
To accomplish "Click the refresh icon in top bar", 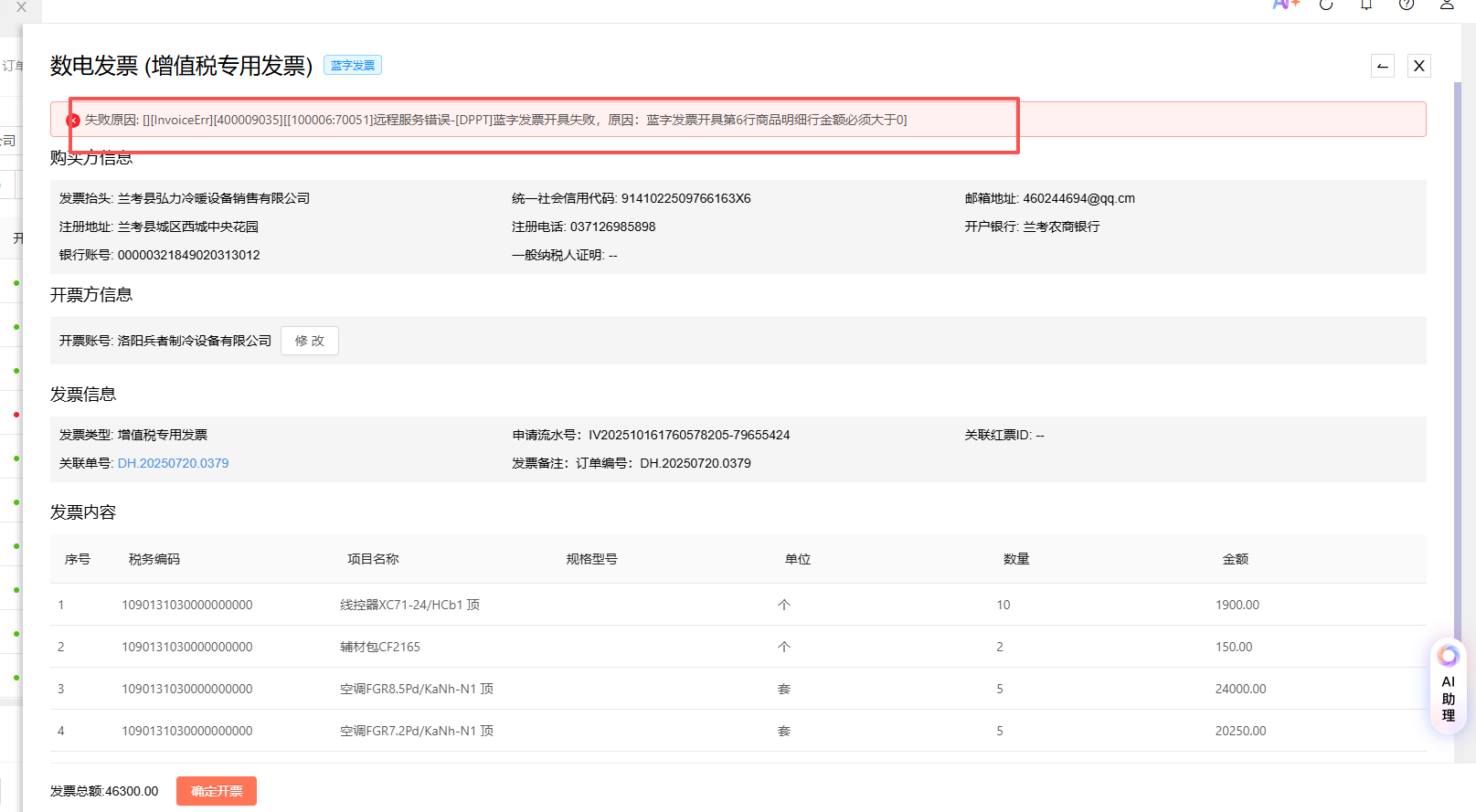I will 1326,4.
